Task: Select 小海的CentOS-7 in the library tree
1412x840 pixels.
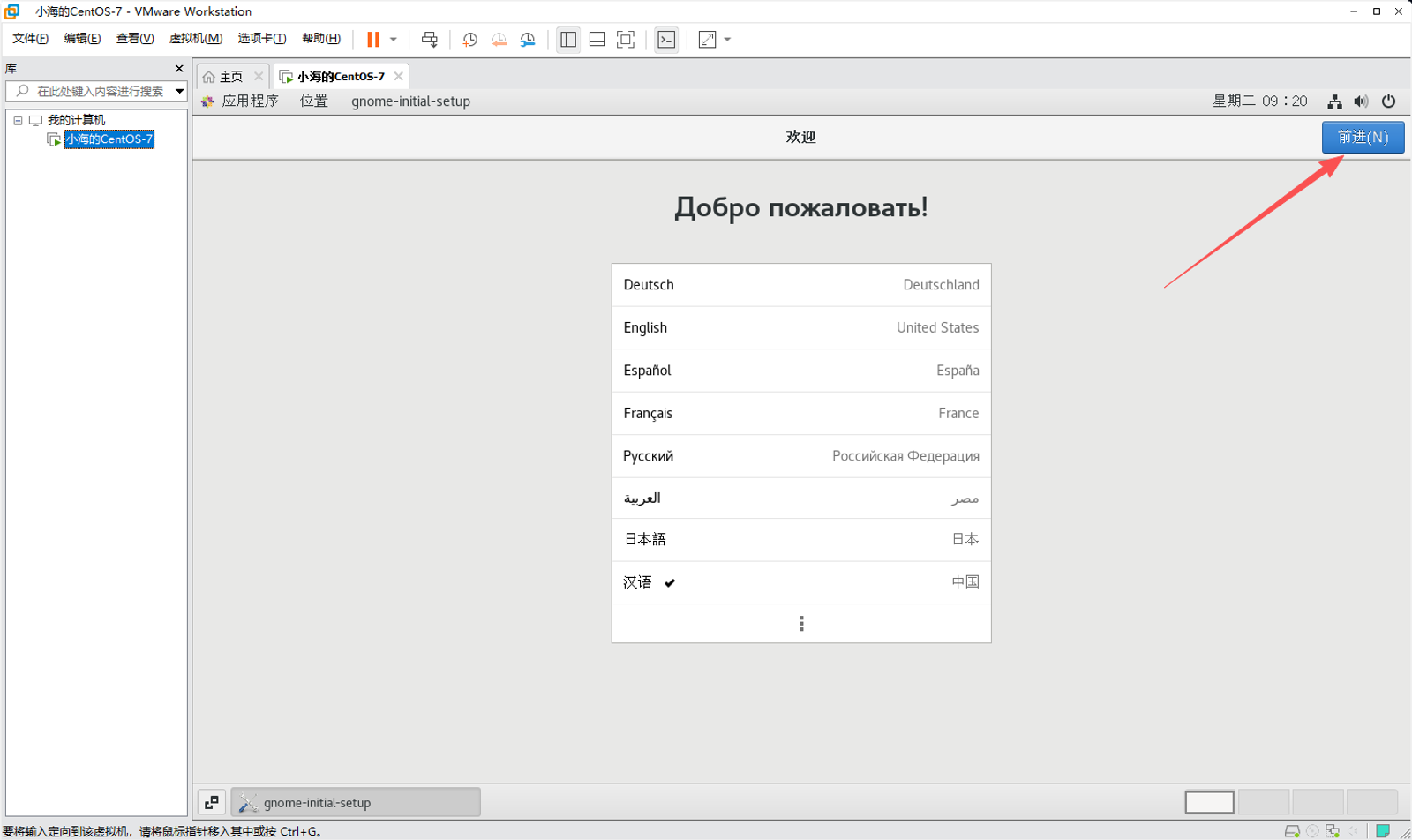Action: pyautogui.click(x=109, y=139)
